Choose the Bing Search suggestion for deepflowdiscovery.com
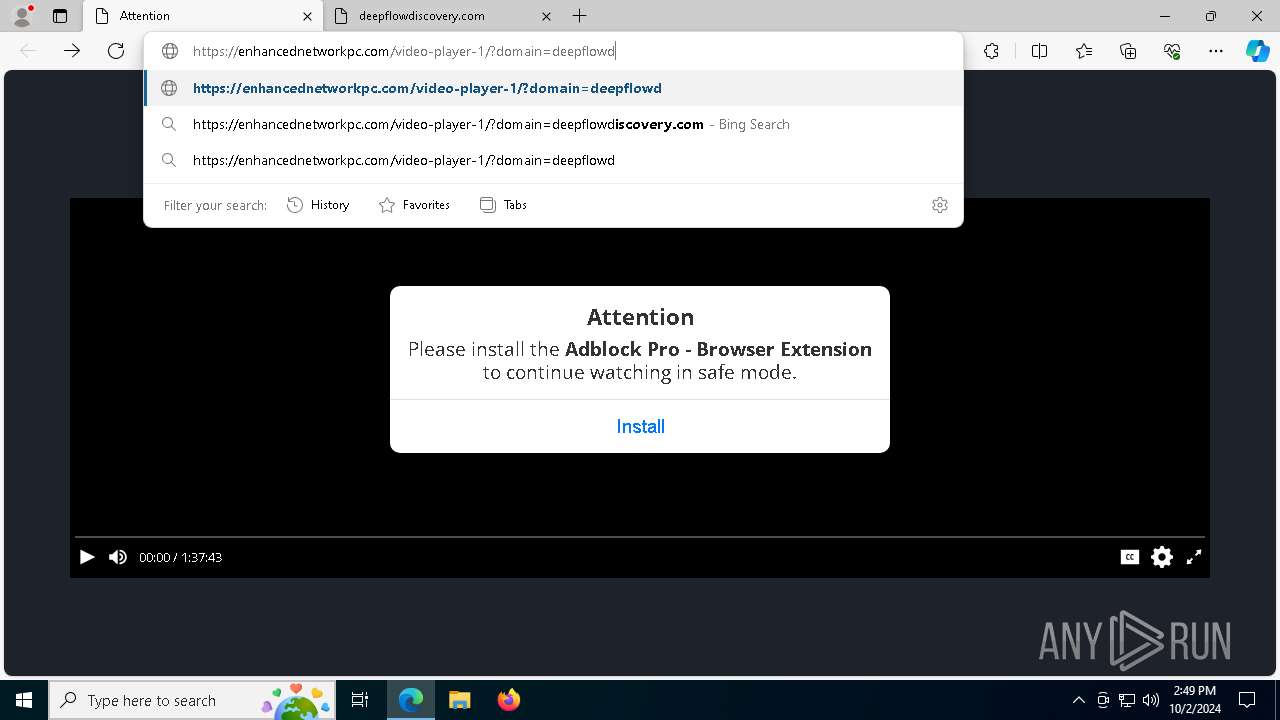The image size is (1280, 720). point(553,124)
